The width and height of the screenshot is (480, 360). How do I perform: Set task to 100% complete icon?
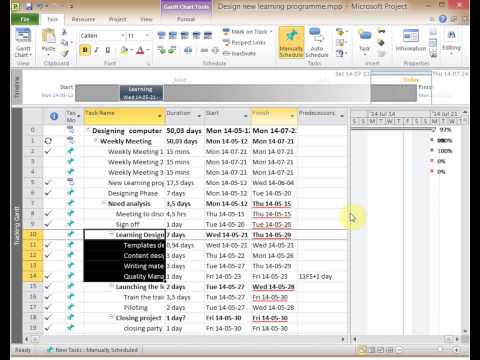(x=208, y=36)
